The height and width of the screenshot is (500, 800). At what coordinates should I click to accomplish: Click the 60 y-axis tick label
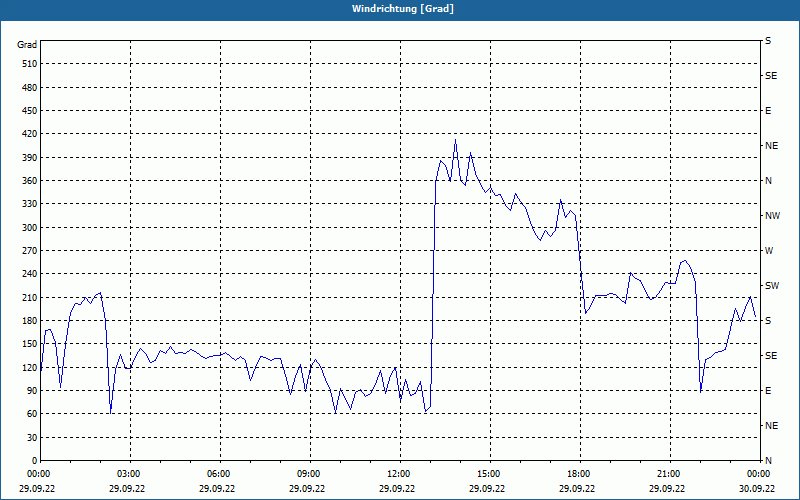pos(32,414)
